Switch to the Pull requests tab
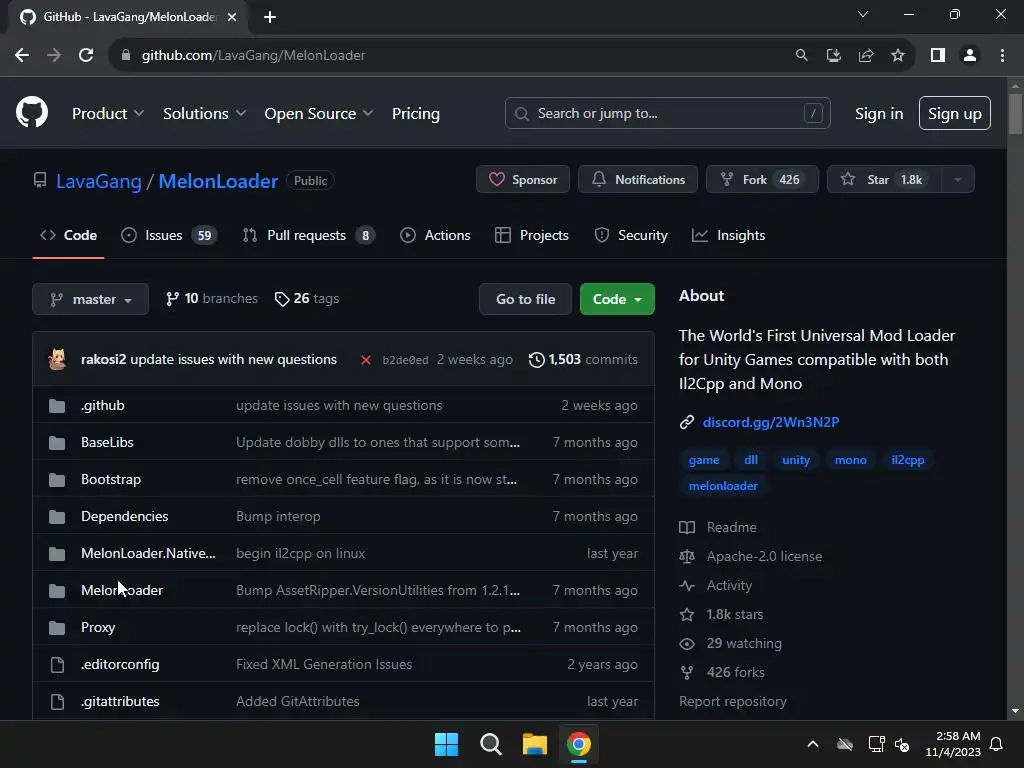Screen dimensions: 1024x768 click(308, 236)
